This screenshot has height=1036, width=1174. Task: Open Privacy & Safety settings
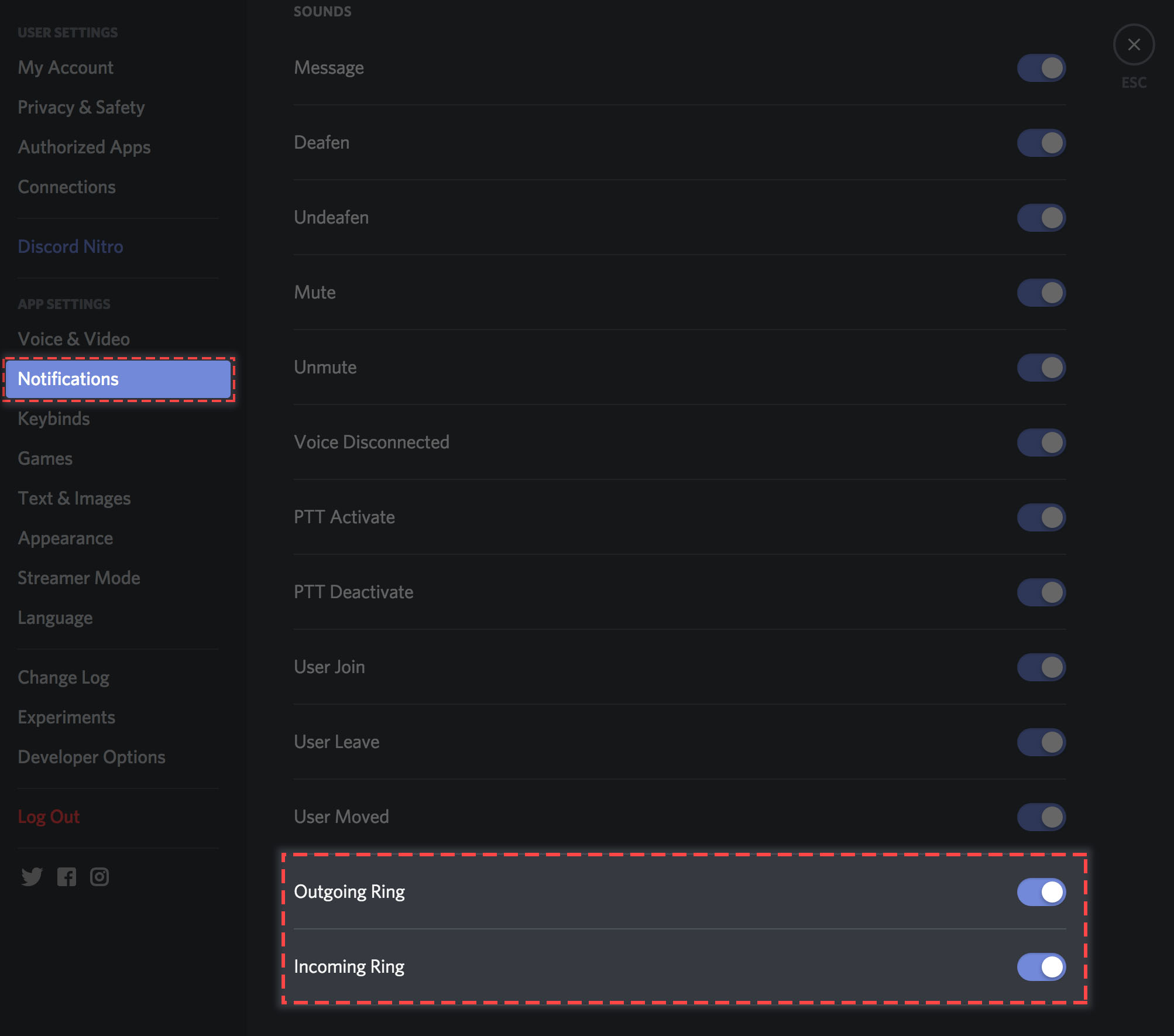(x=81, y=106)
